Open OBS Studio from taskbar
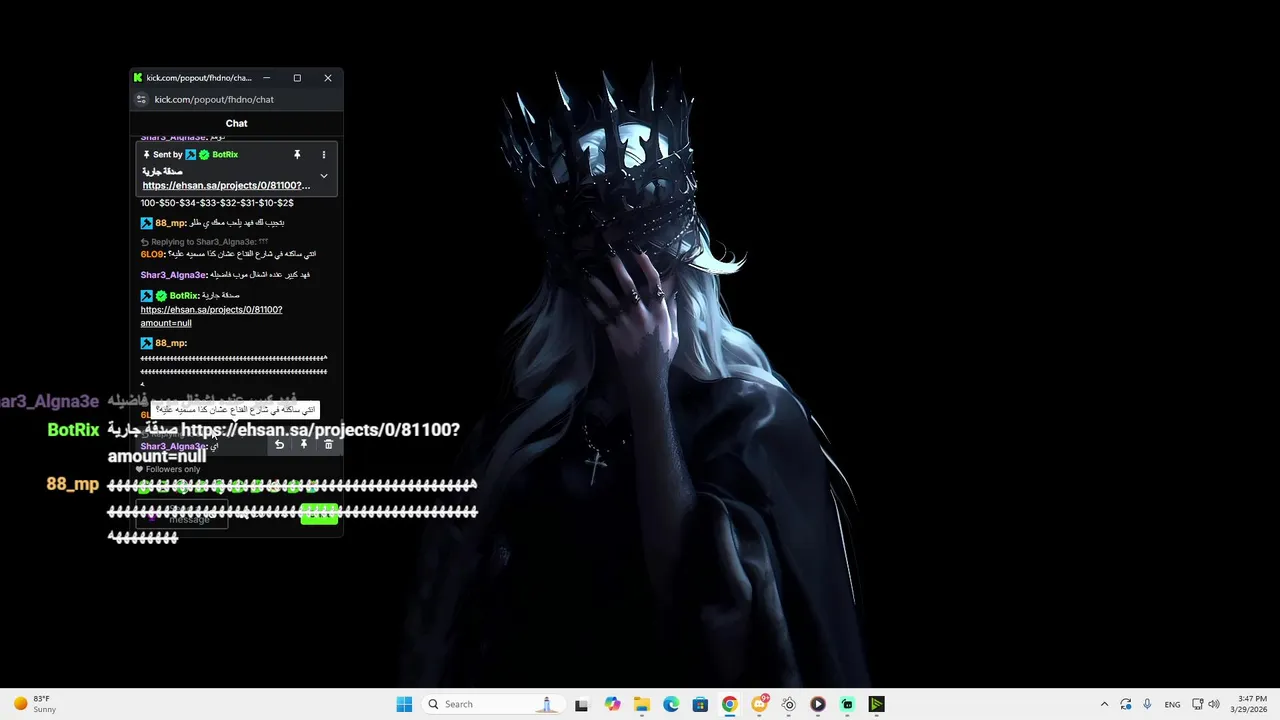1280x720 pixels. coord(788,704)
